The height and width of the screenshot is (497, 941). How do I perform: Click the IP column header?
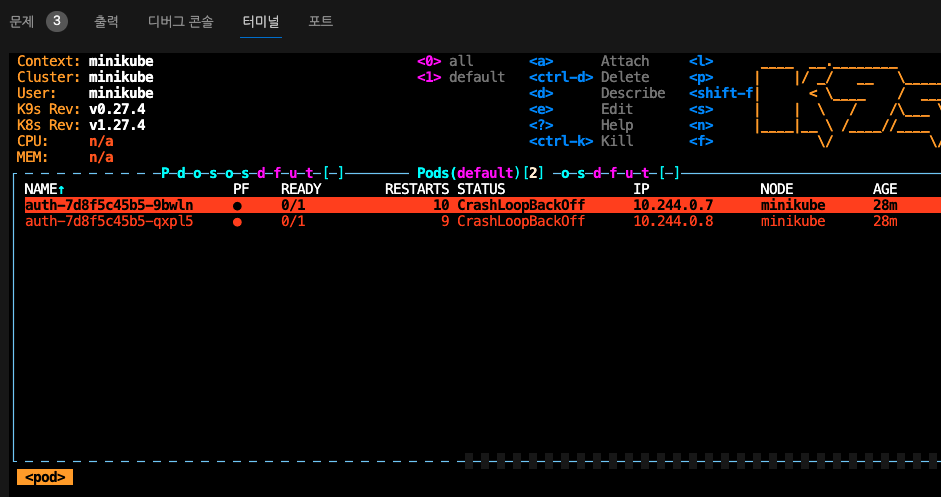coord(642,189)
